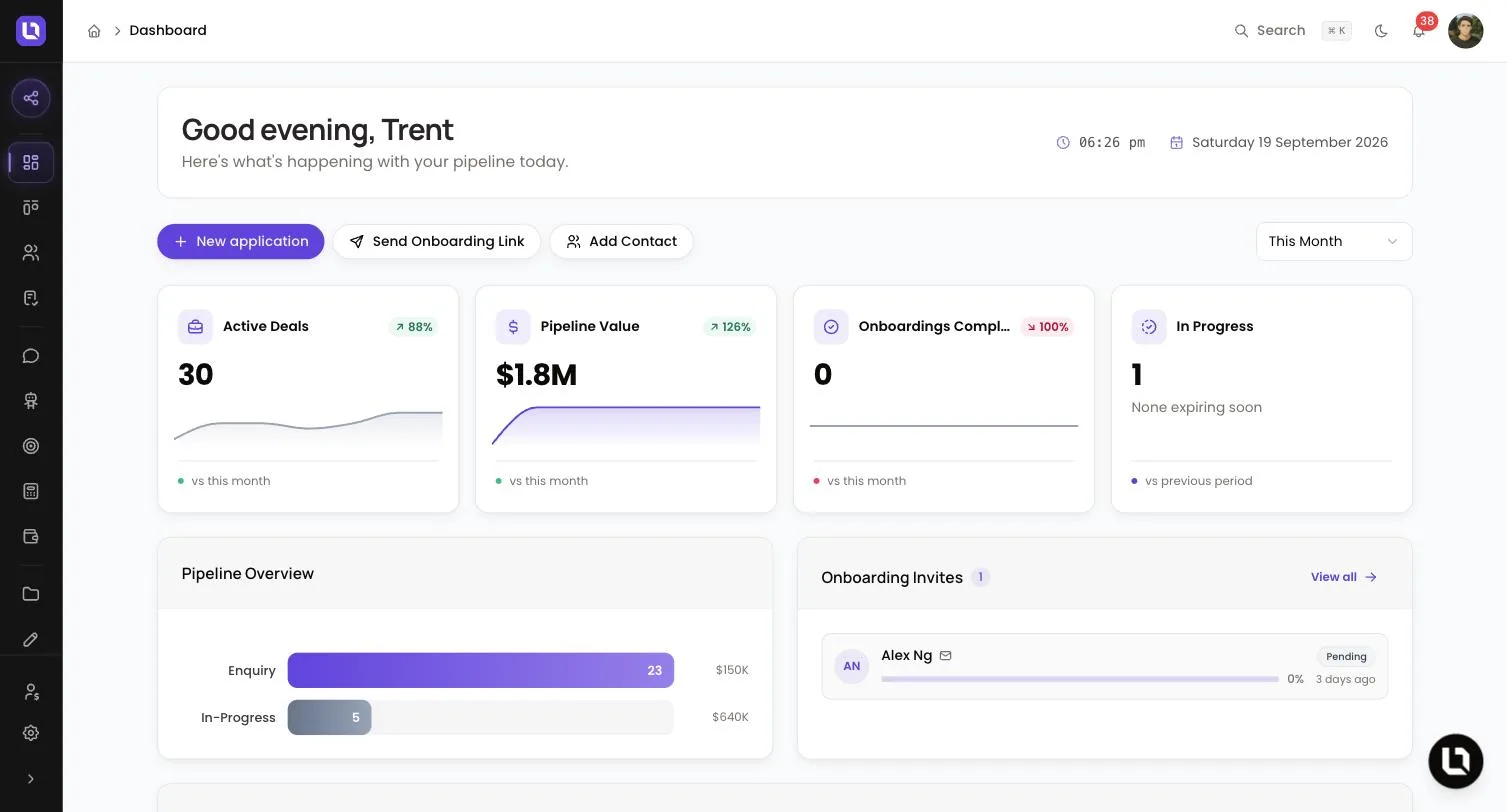Click the 126% trend badge on Pipeline Value
This screenshot has height=812, width=1507.
(730, 327)
